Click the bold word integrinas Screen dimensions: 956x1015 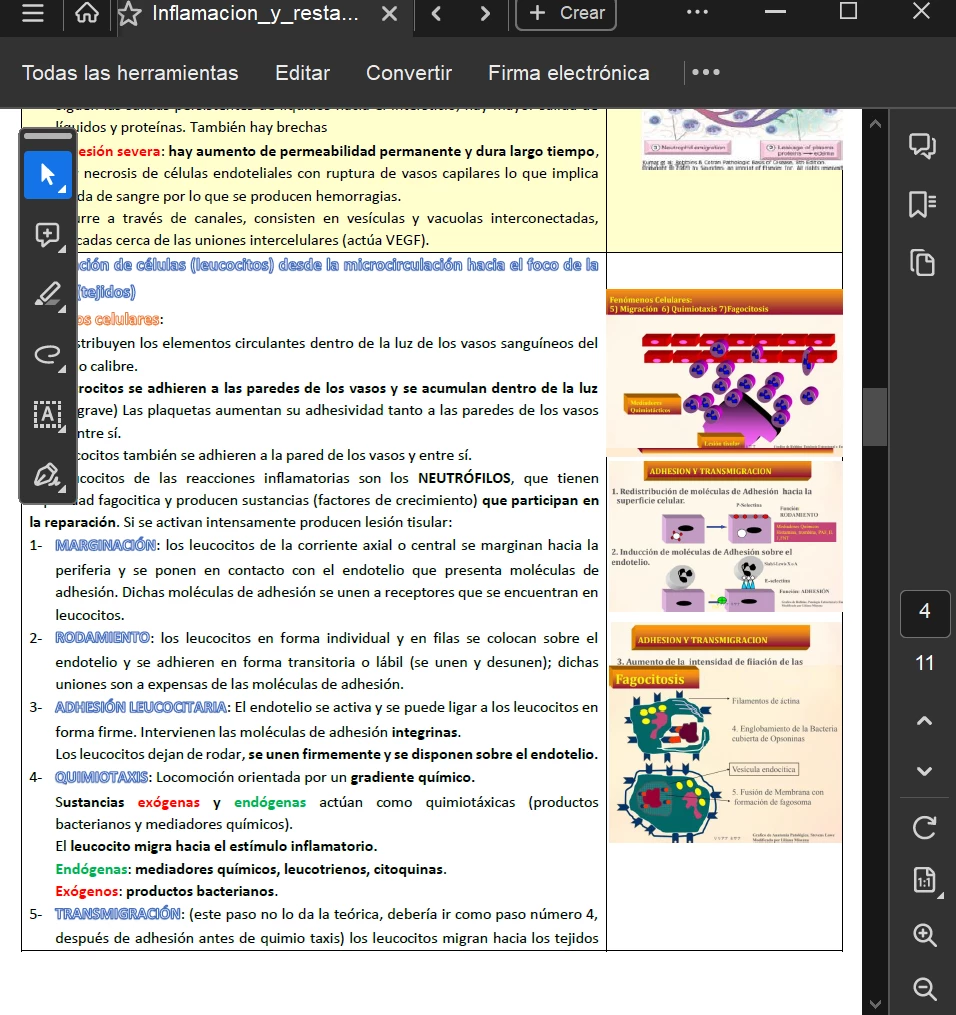coord(425,733)
